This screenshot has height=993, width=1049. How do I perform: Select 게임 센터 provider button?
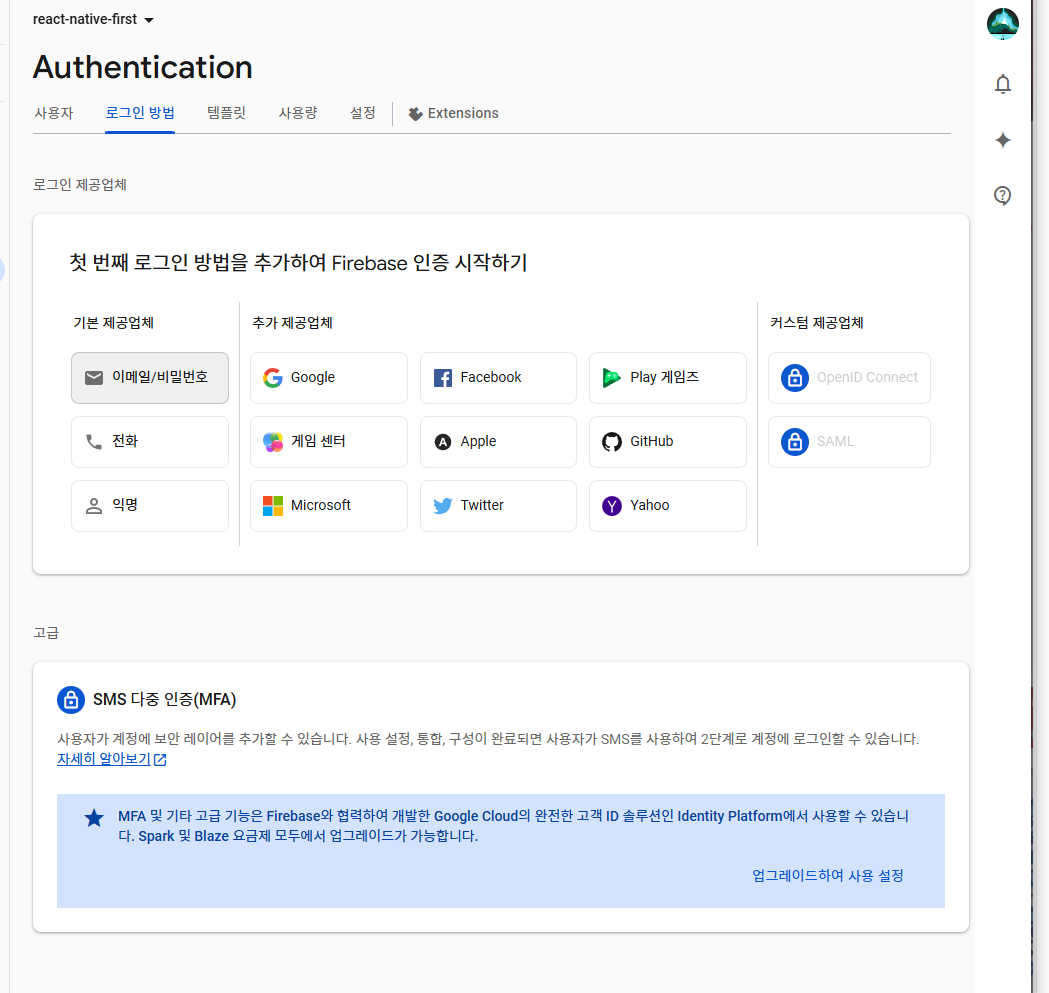click(328, 442)
